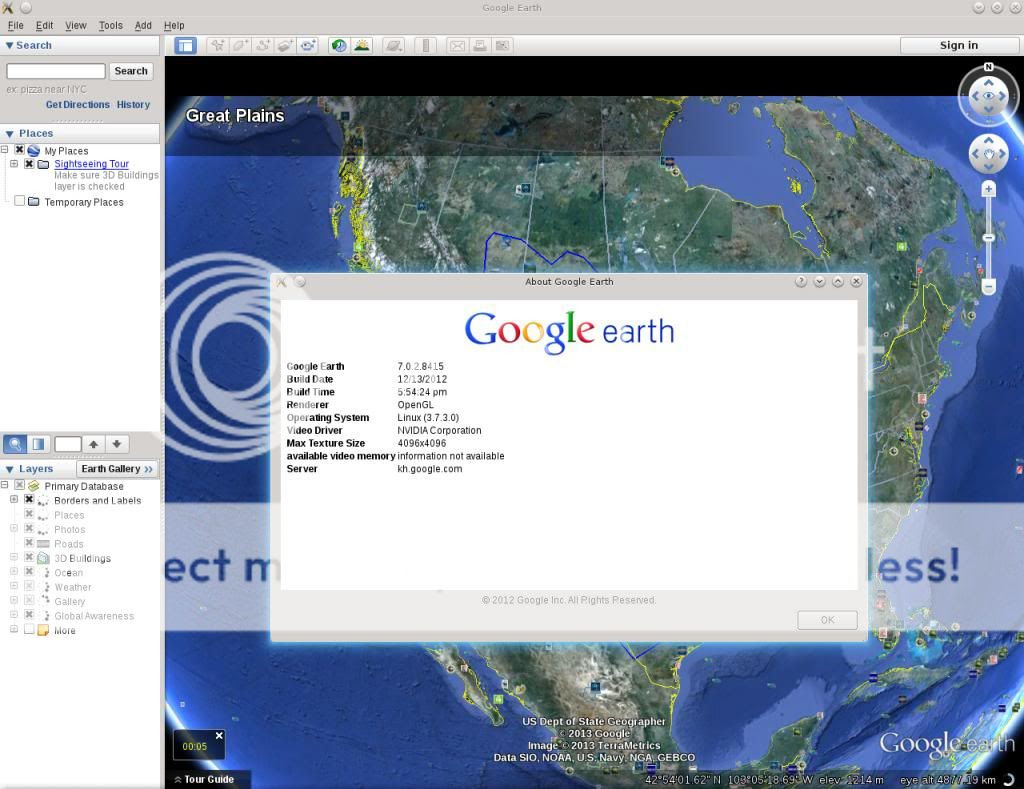This screenshot has width=1024, height=789.
Task: Select the Add Image Overlay tool
Action: [285, 46]
